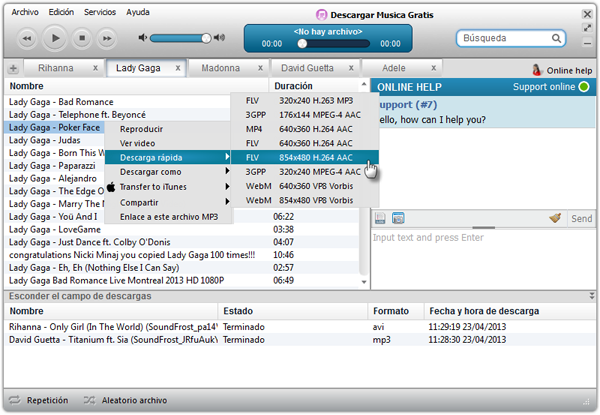
Task: Select Rihanna - Only Girl download row
Action: click(300, 327)
